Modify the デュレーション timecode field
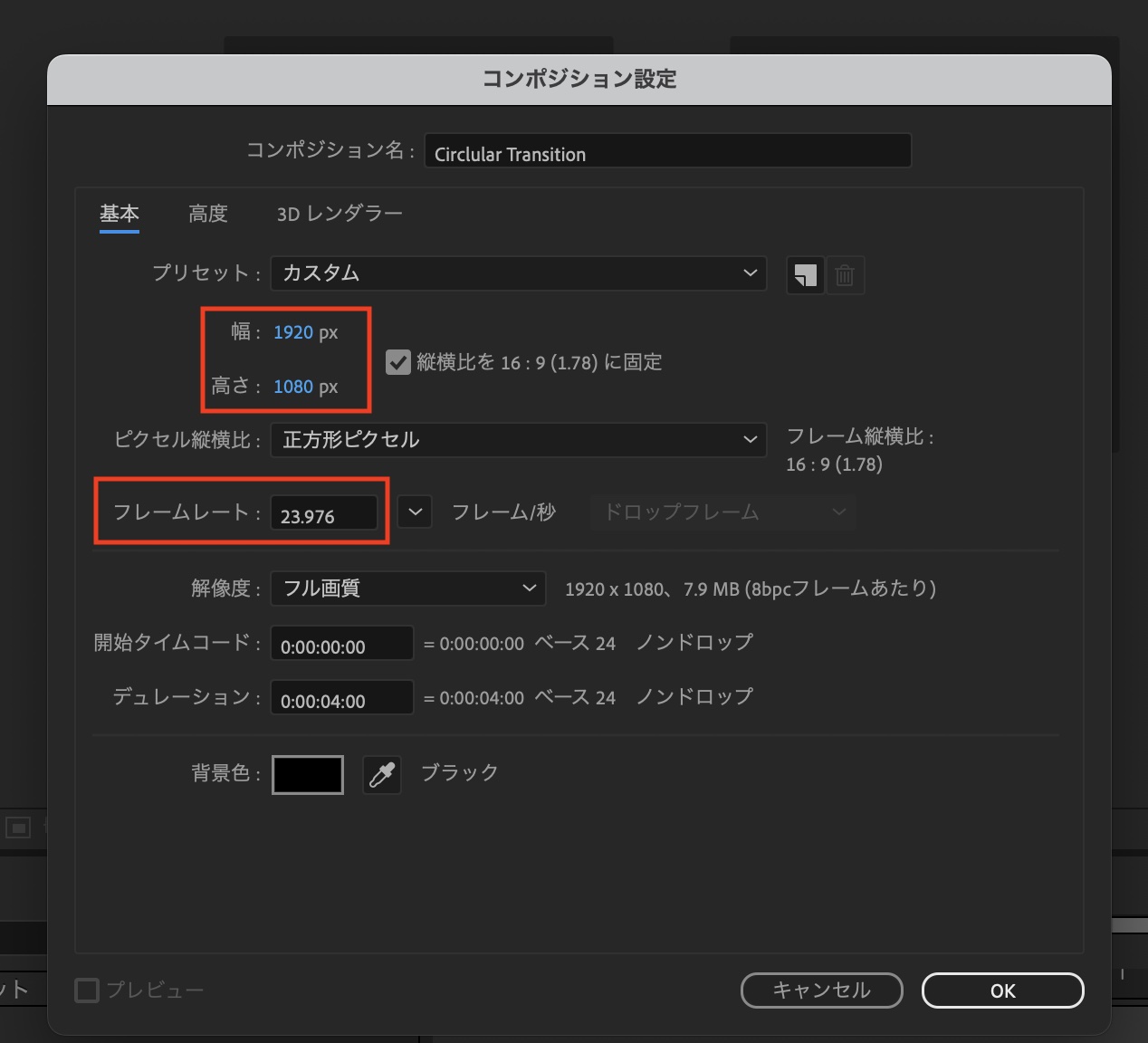Image resolution: width=1148 pixels, height=1043 pixels. 341,697
